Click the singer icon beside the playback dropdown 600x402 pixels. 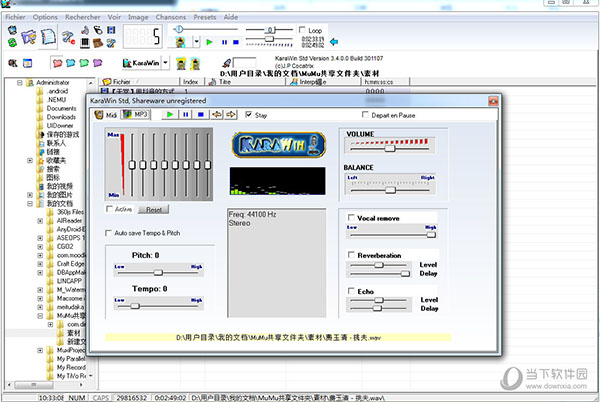[181, 42]
